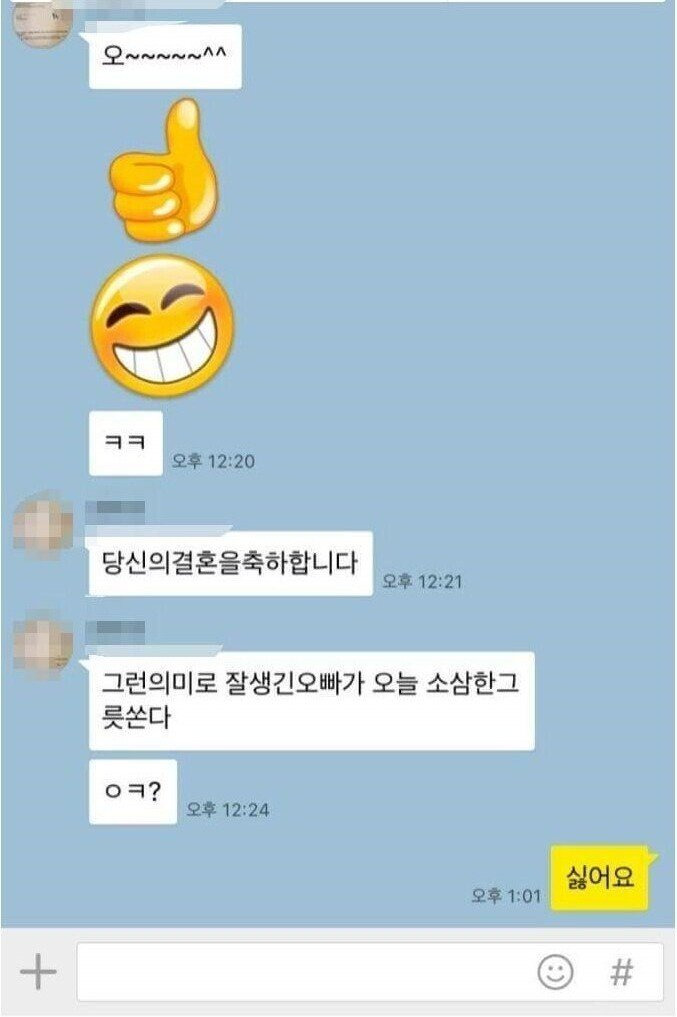677x1017 pixels.
Task: Select the 당신의결혼을축하합니다 message bubble
Action: (230, 563)
